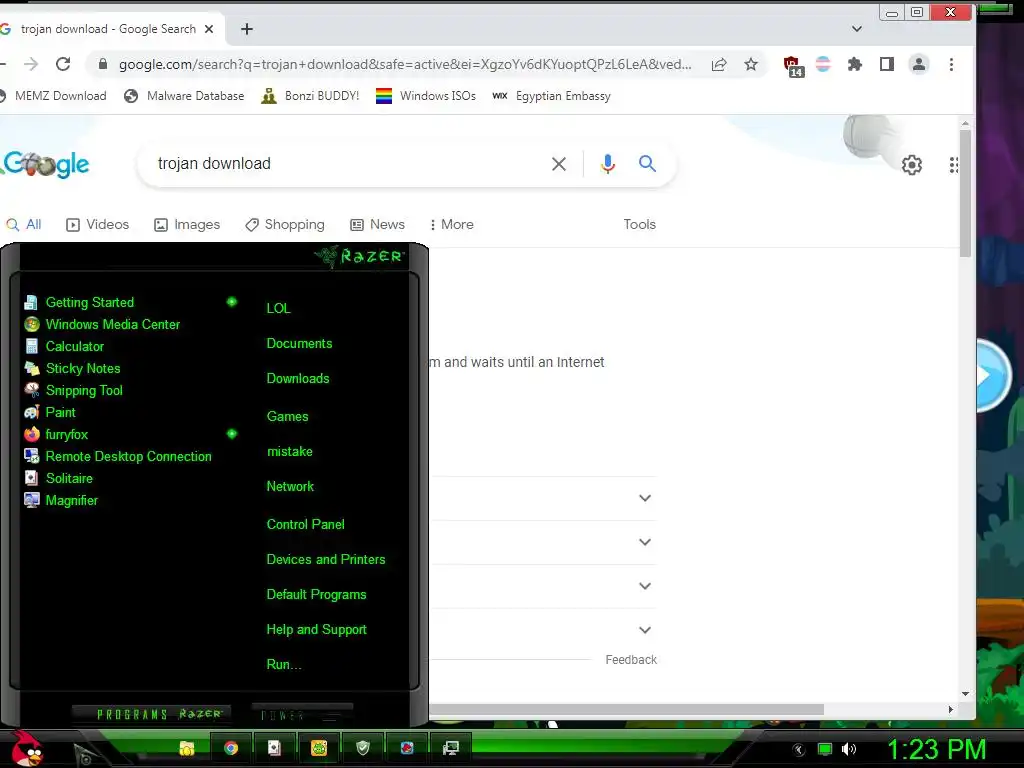
Task: Bookmark page with the star icon
Action: (751, 64)
